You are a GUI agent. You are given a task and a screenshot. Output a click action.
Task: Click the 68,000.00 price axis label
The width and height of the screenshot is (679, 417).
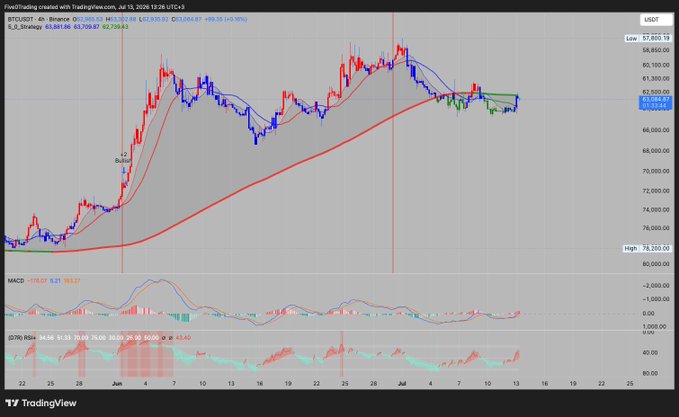656,151
